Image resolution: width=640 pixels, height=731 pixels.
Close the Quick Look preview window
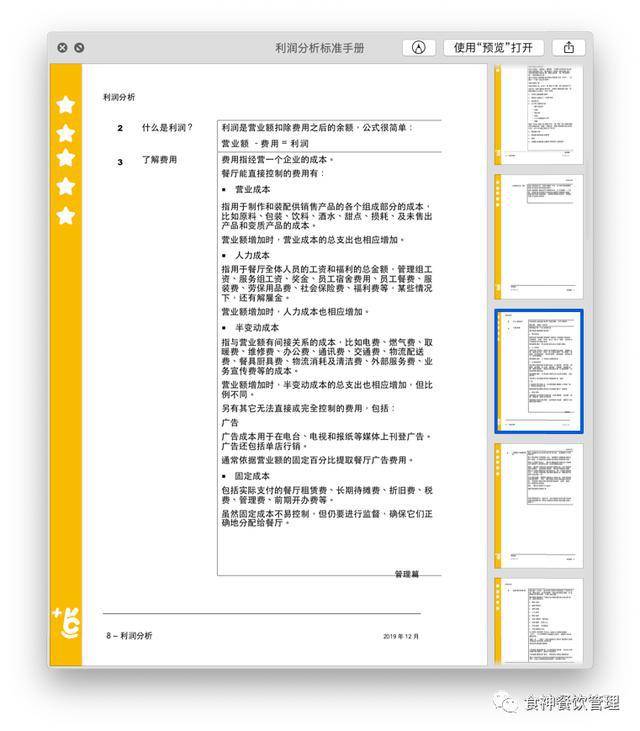pyautogui.click(x=62, y=47)
